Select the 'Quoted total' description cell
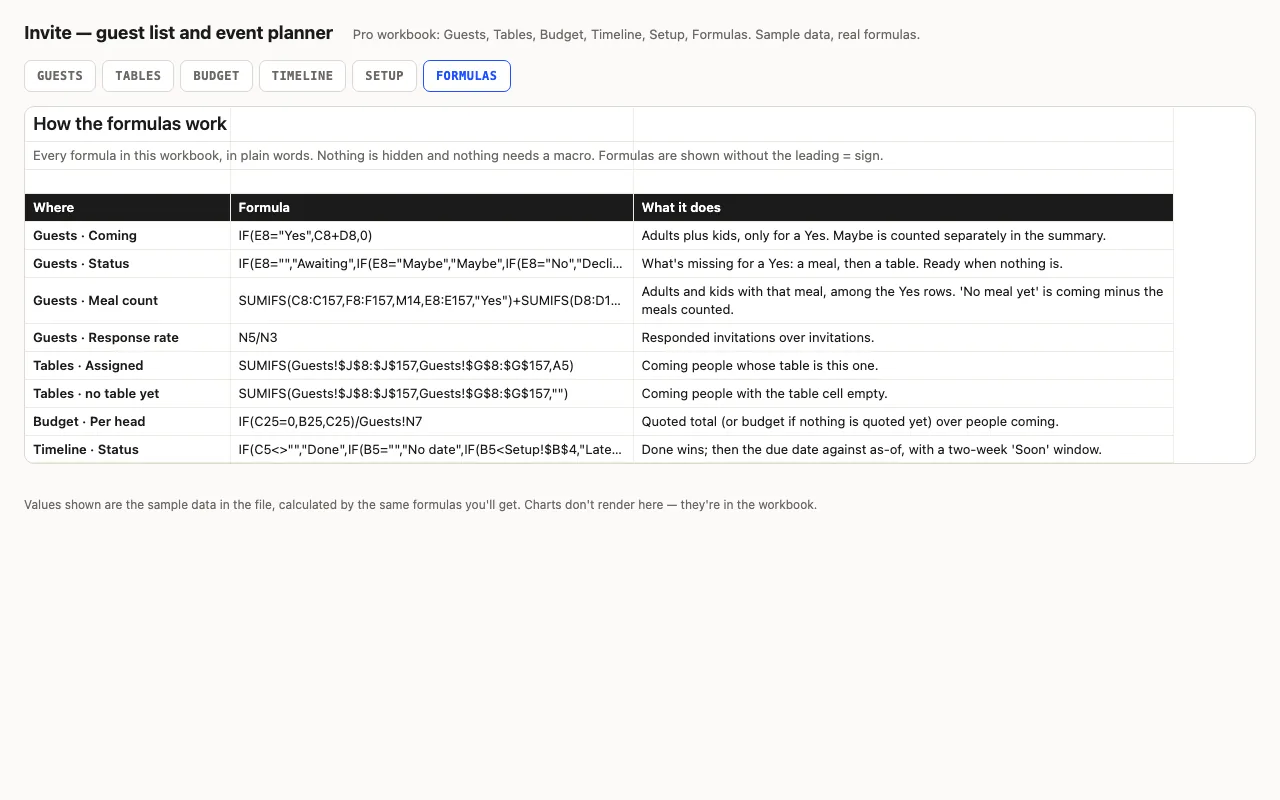The image size is (1280, 800). (903, 422)
